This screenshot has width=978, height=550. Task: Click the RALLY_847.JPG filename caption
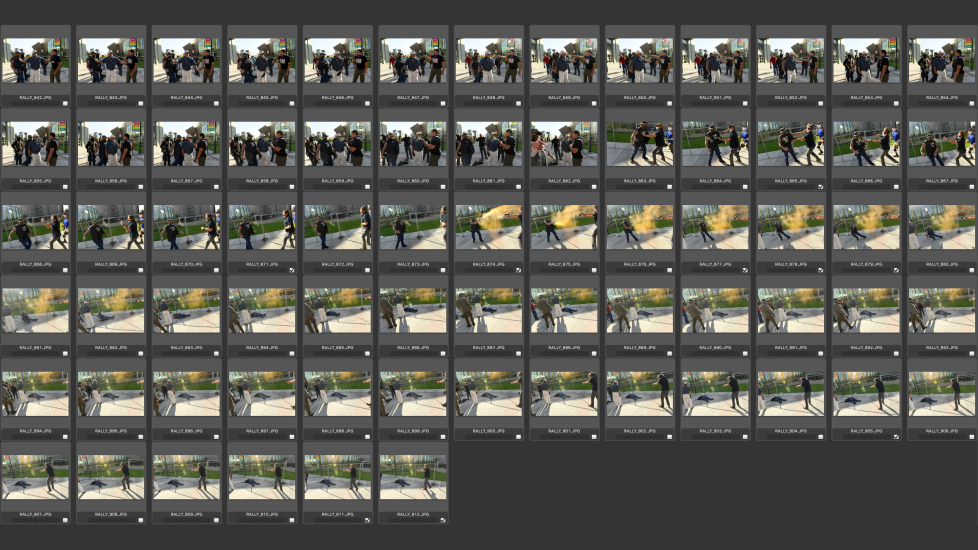click(413, 98)
